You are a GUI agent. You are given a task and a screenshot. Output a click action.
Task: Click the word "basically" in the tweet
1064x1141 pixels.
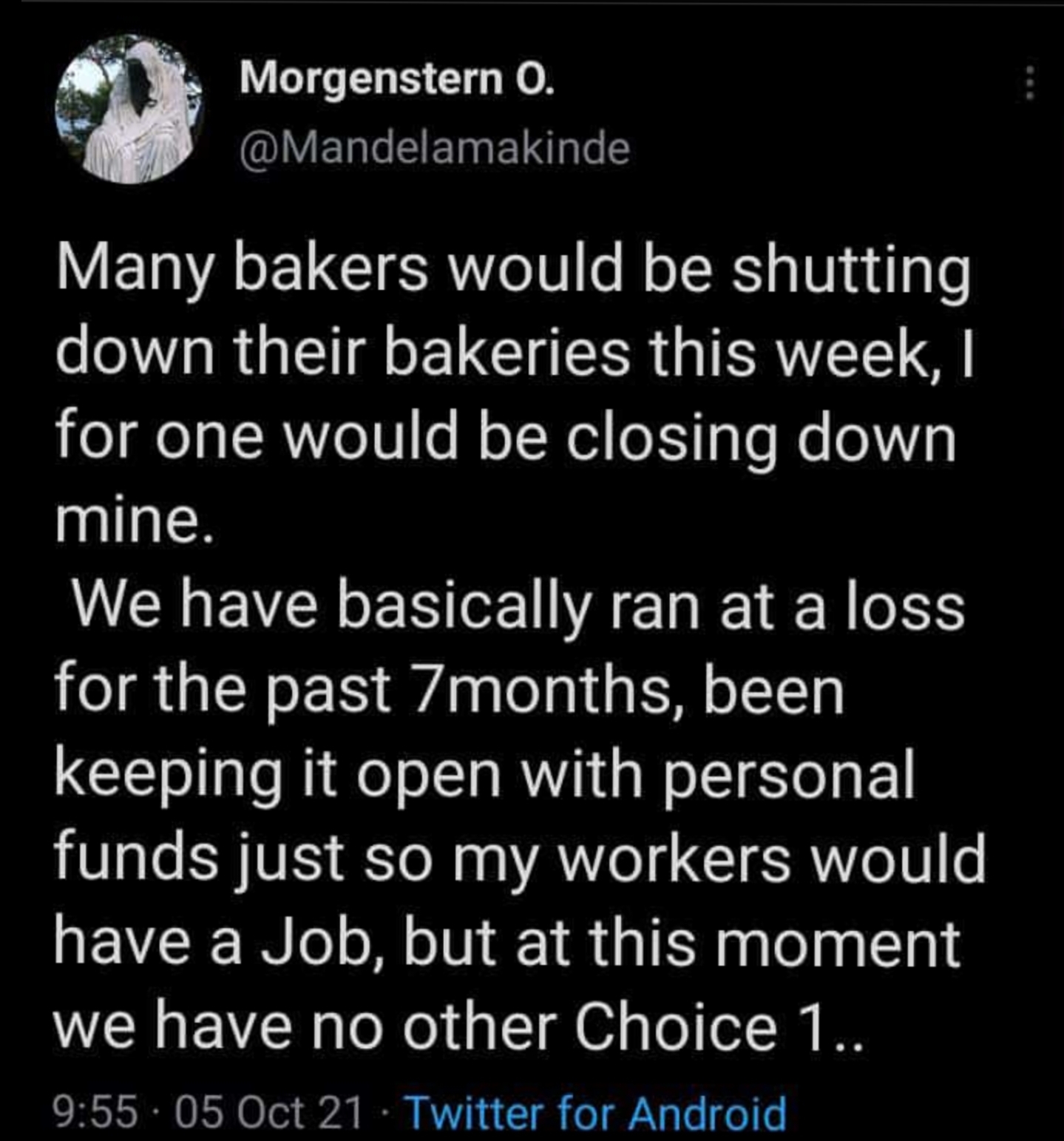pyautogui.click(x=465, y=608)
